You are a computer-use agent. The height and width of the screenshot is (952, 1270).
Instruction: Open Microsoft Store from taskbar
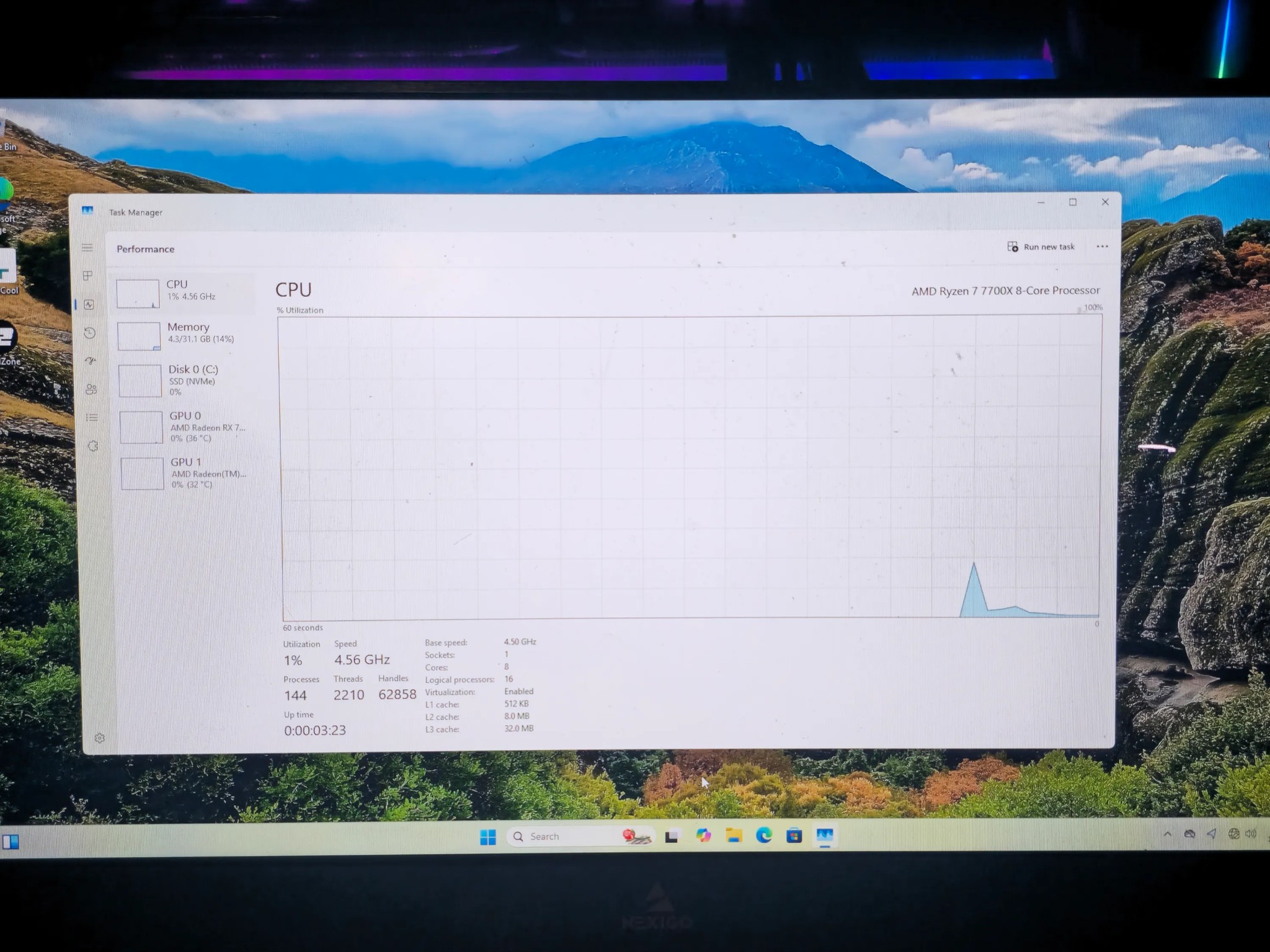pyautogui.click(x=794, y=835)
